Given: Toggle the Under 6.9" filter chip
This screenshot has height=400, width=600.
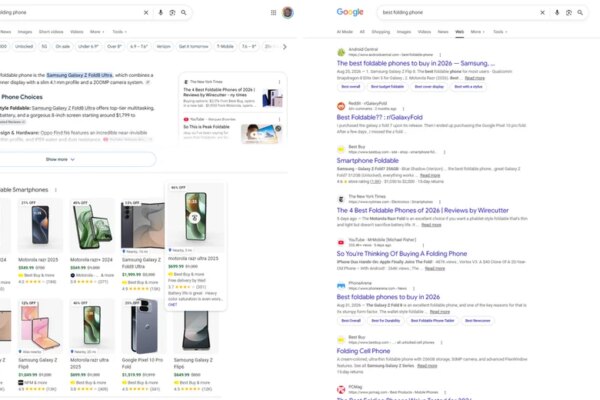Looking at the screenshot, I should pyautogui.click(x=88, y=46).
